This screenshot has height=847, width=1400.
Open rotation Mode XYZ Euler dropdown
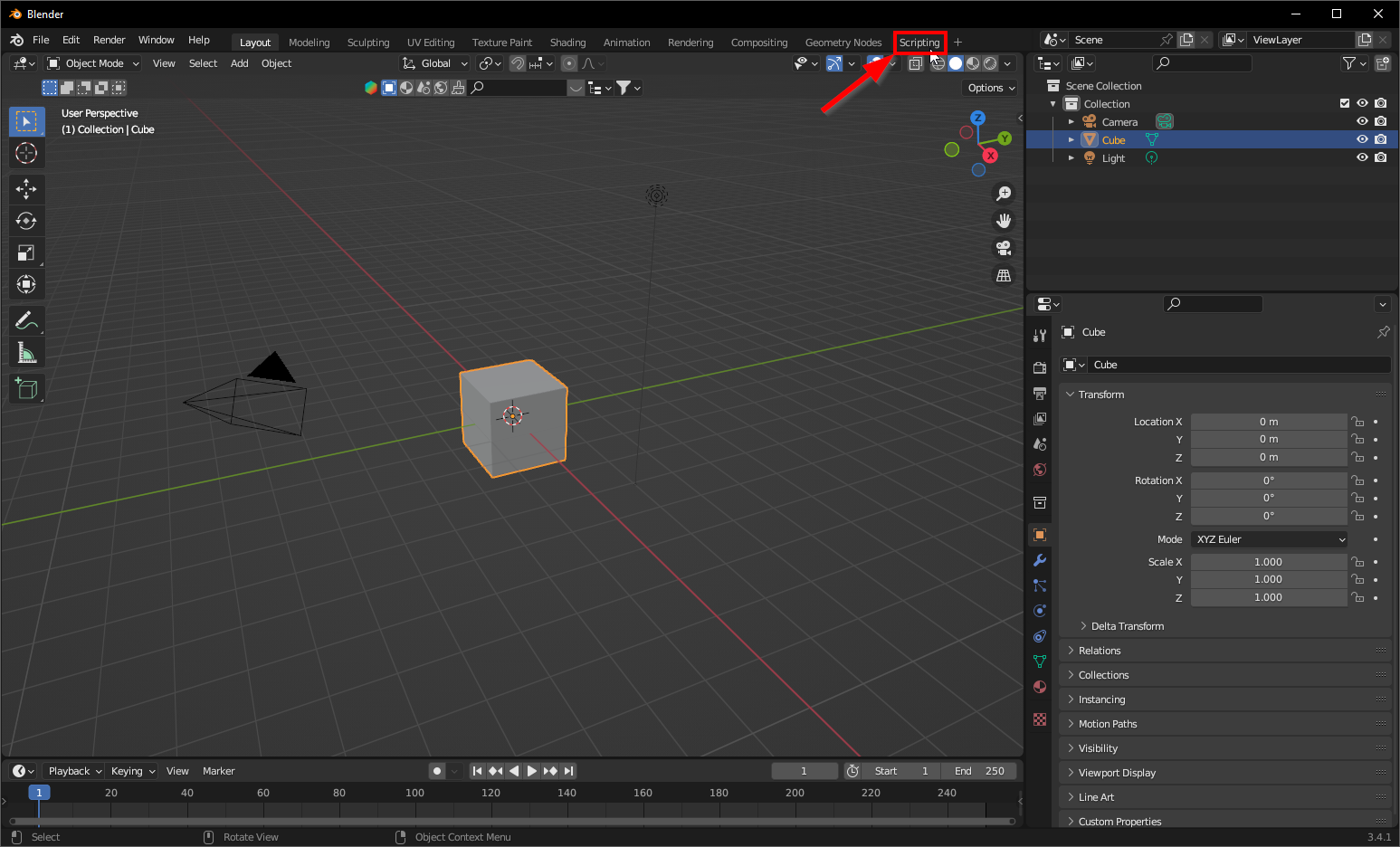coord(1271,539)
